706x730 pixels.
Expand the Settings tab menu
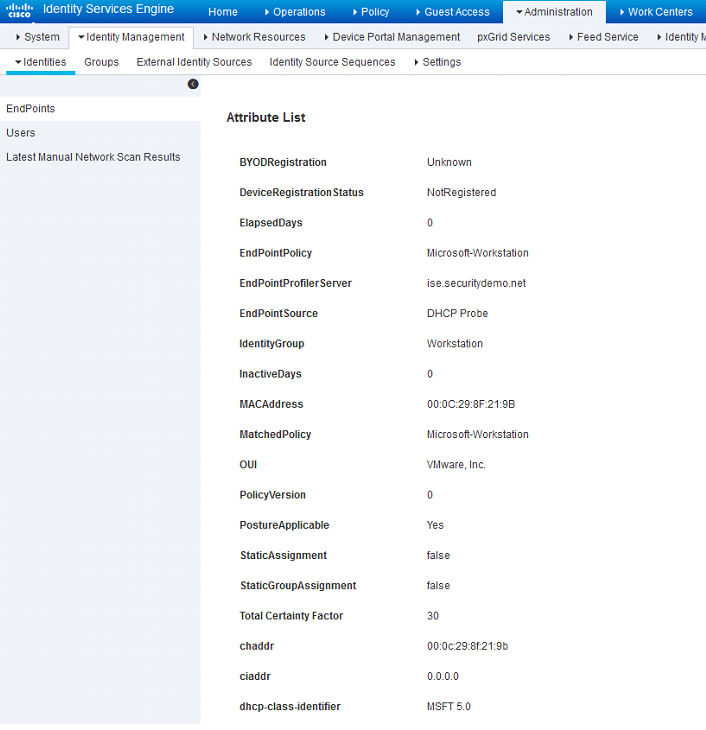pyautogui.click(x=438, y=62)
